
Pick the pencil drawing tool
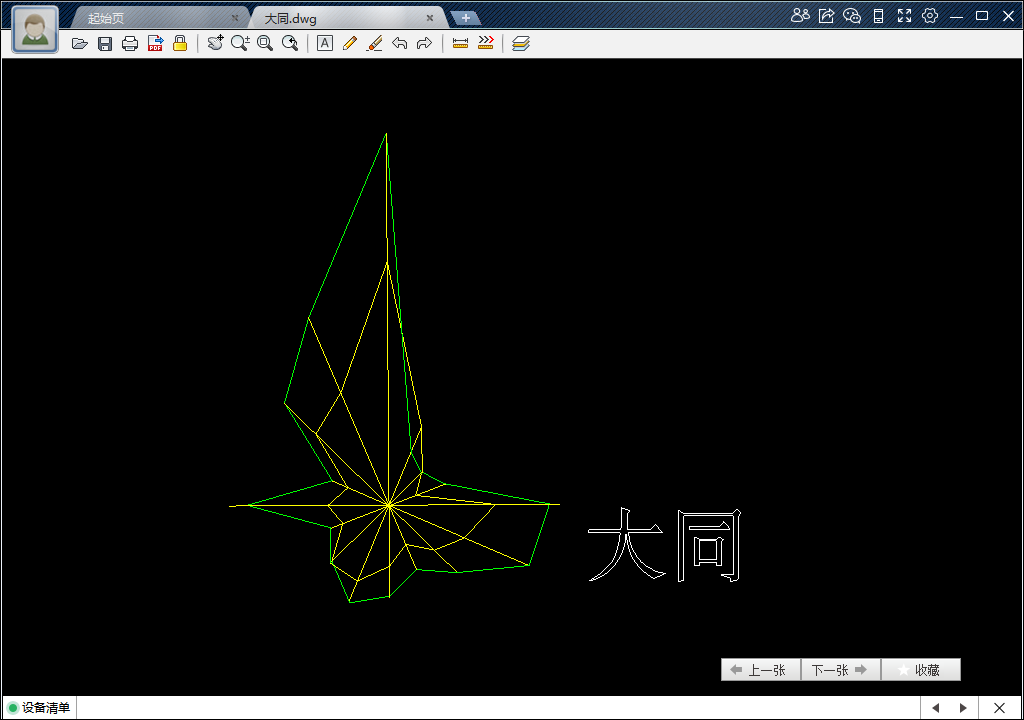[x=349, y=43]
